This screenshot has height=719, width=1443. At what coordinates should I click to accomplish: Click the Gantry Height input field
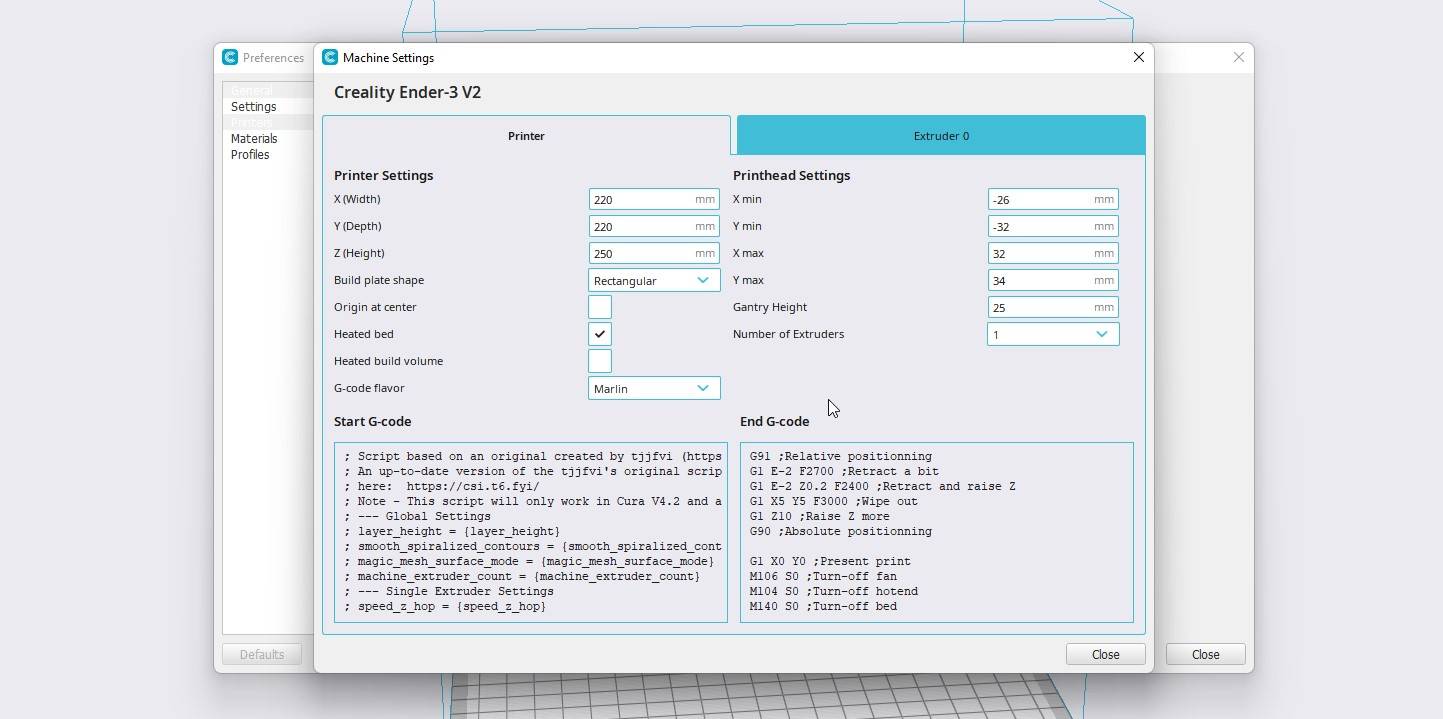[1053, 307]
